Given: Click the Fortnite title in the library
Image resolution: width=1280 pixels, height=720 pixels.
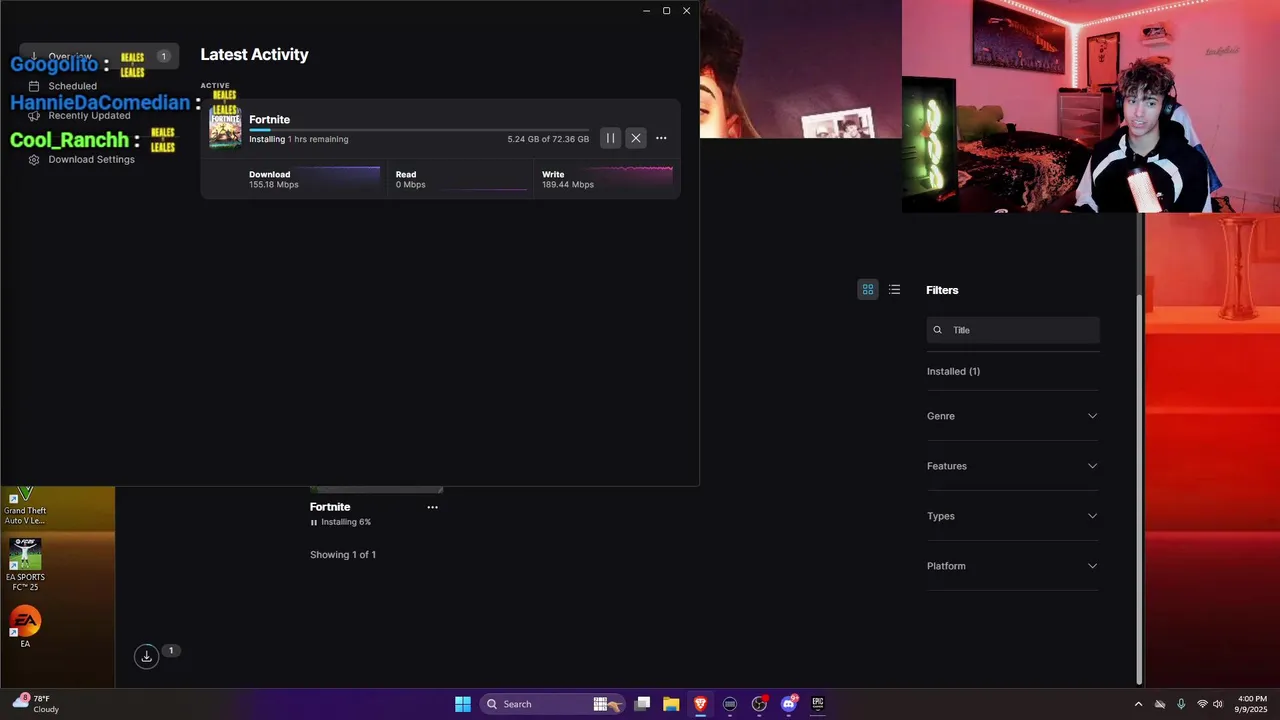Looking at the screenshot, I should tap(330, 507).
